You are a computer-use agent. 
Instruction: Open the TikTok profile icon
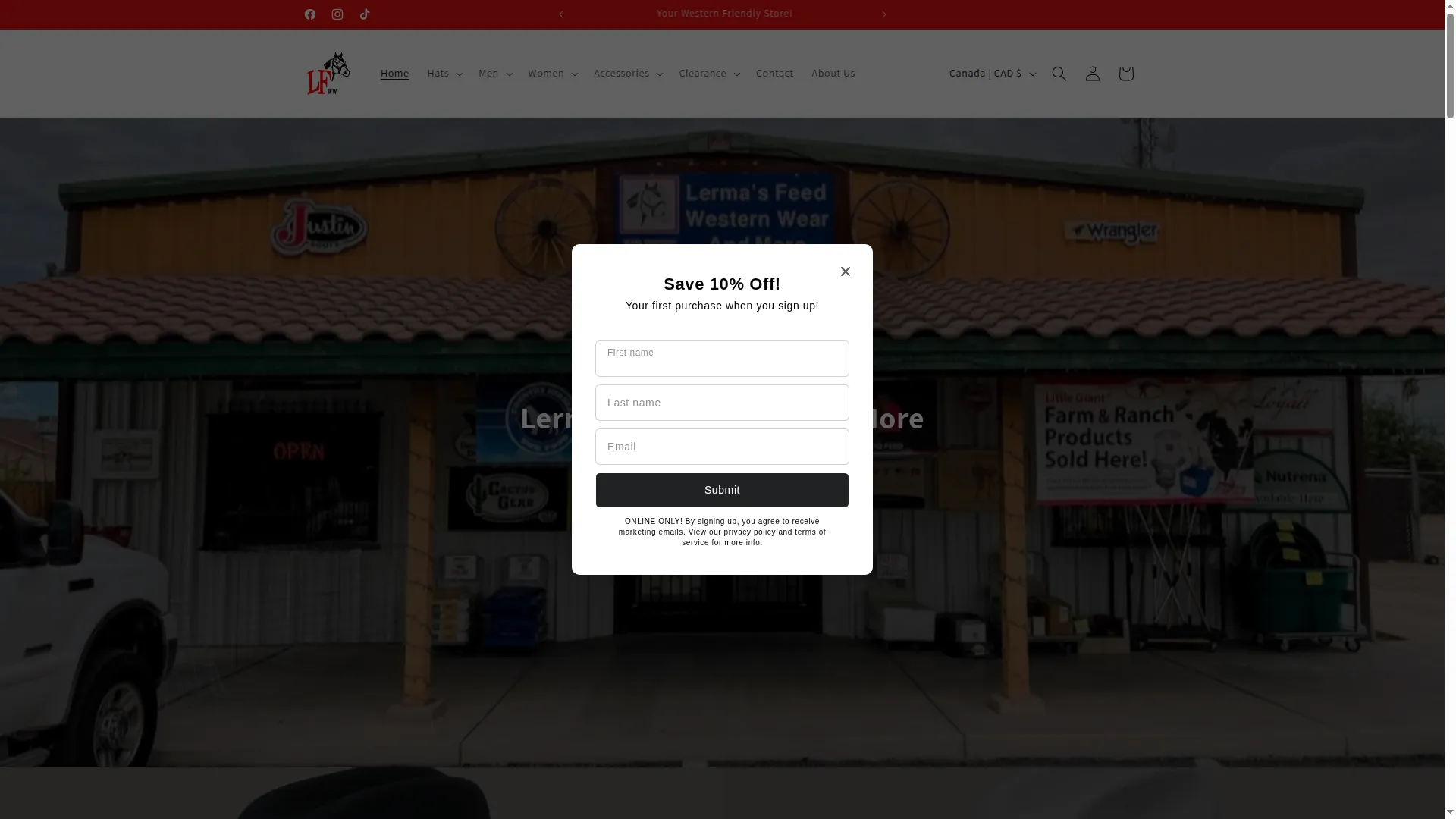click(x=365, y=14)
